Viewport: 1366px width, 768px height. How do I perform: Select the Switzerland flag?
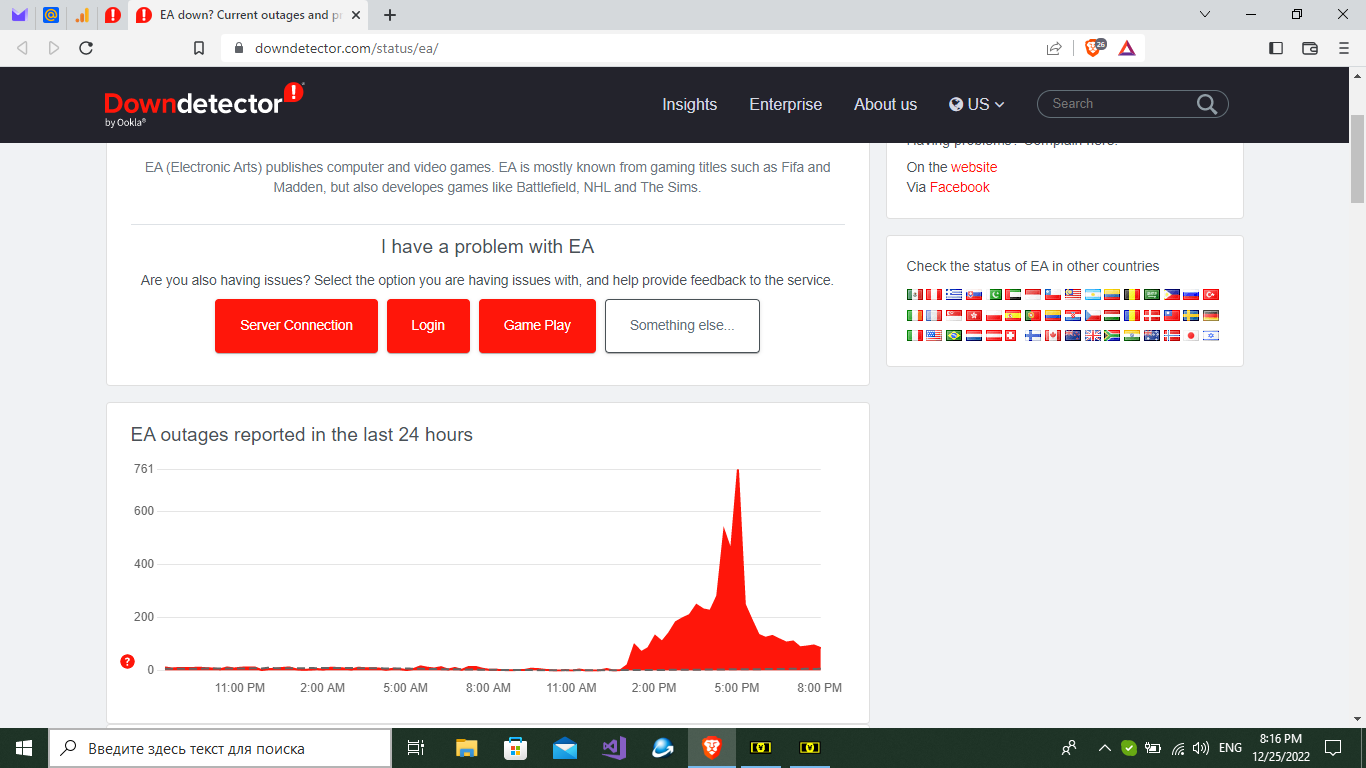click(x=1010, y=336)
